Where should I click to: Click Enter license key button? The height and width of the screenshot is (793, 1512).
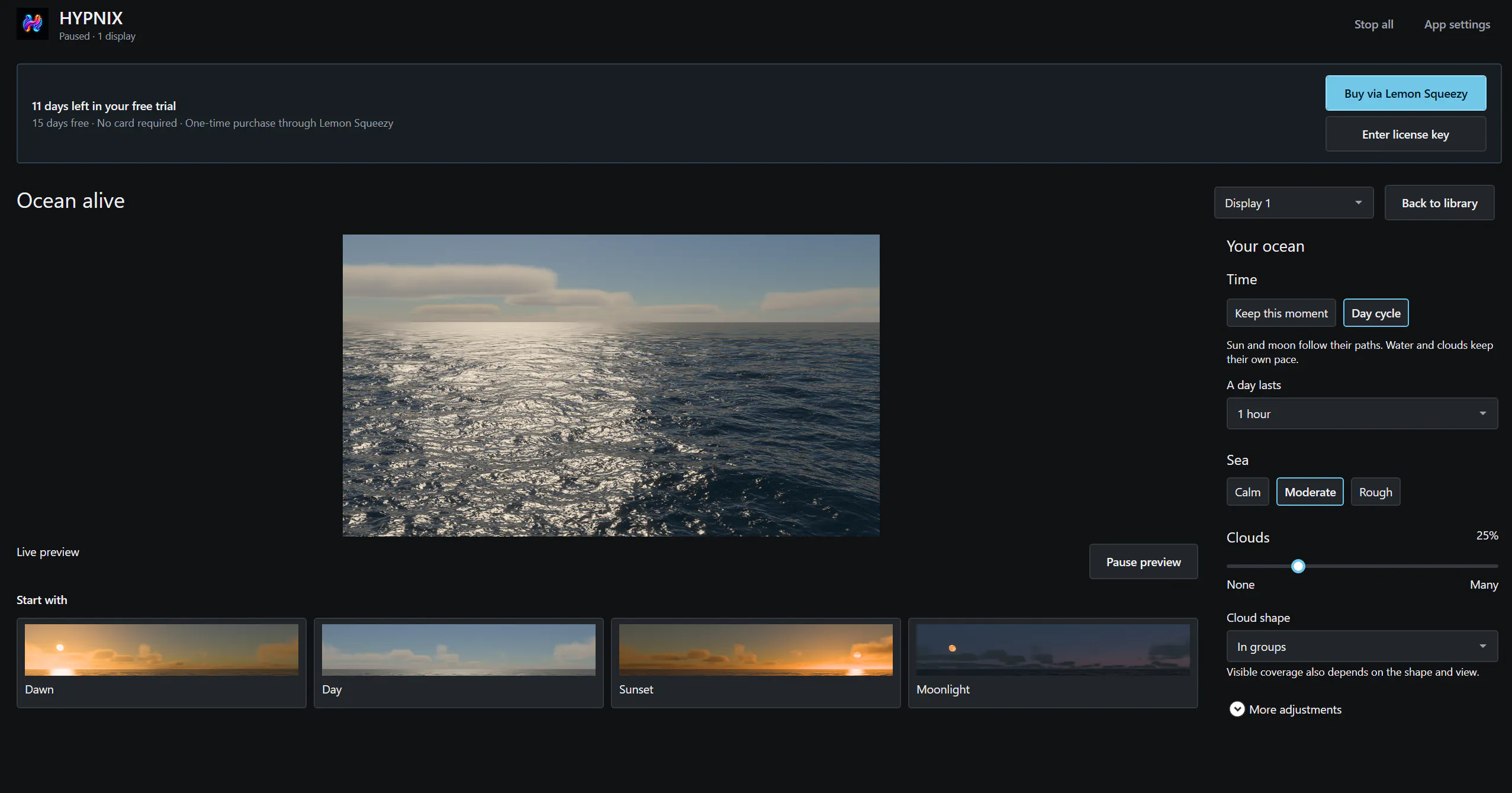click(1405, 134)
